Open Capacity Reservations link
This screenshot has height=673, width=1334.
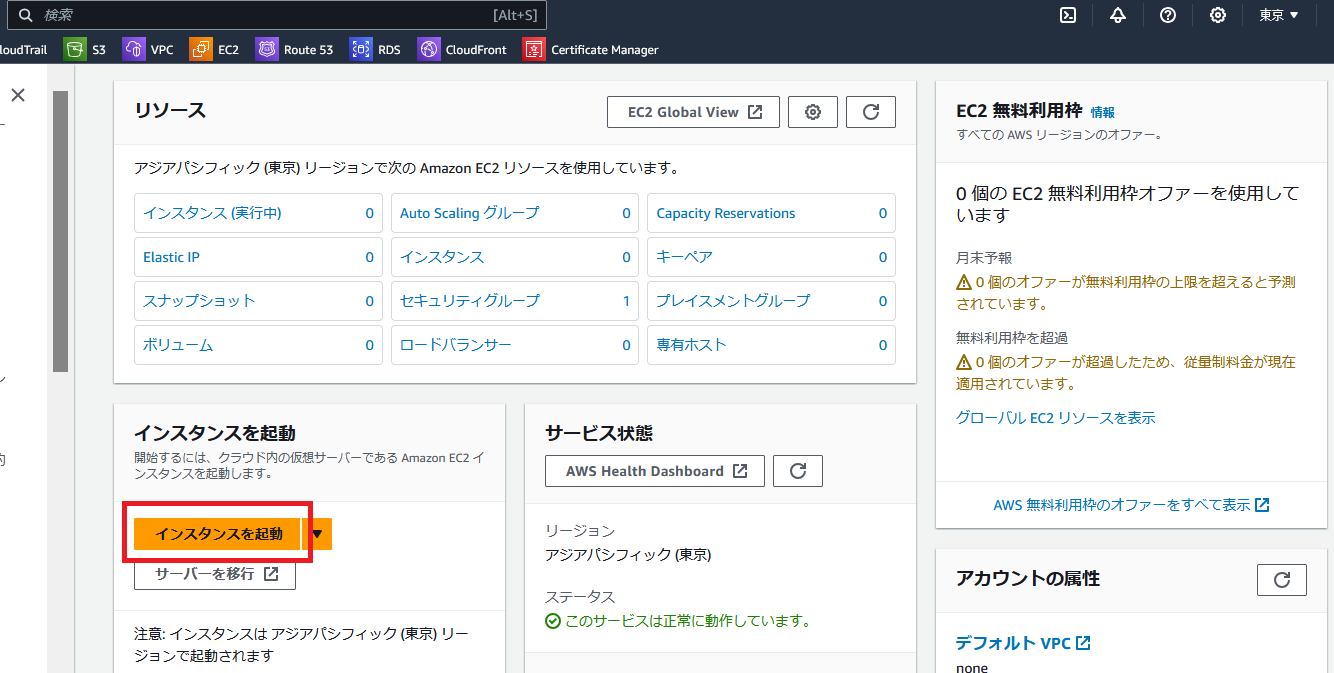point(726,213)
